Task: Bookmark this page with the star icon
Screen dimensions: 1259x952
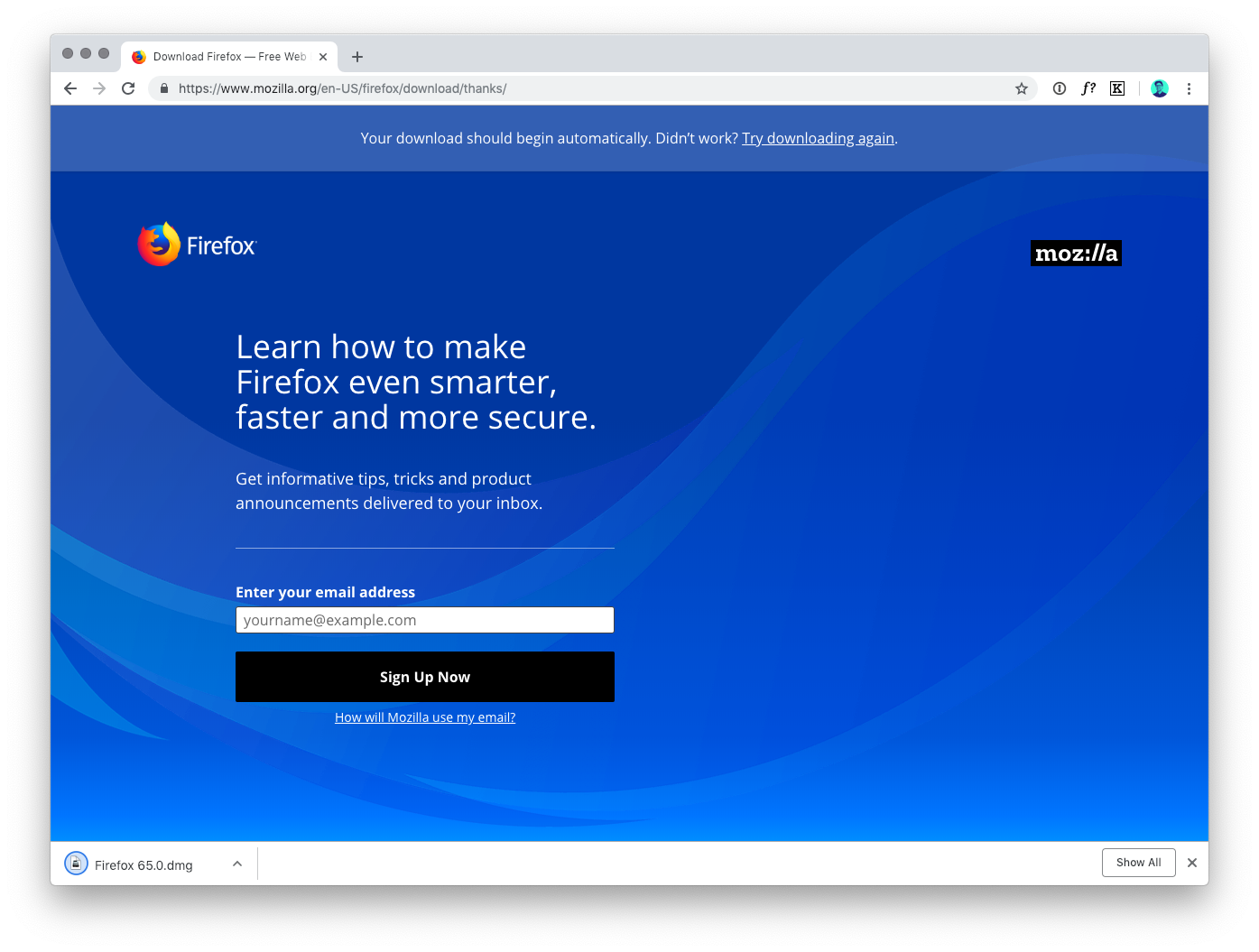Action: tap(1022, 88)
